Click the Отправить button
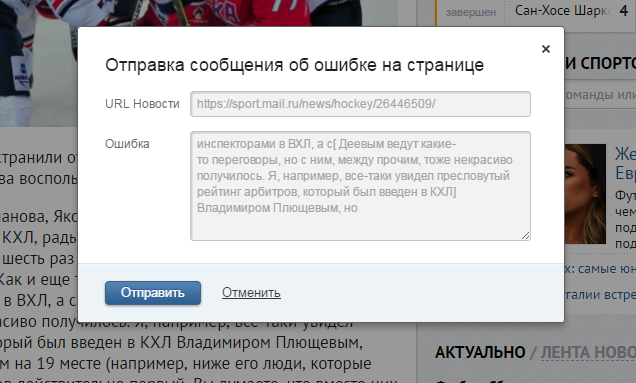The width and height of the screenshot is (636, 383). (153, 293)
